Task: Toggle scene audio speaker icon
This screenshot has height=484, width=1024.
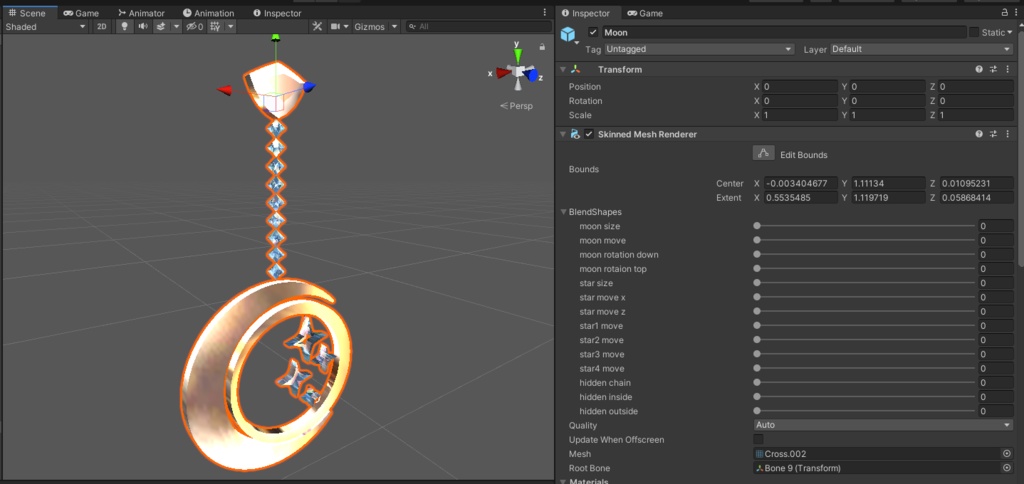Action: (x=143, y=26)
